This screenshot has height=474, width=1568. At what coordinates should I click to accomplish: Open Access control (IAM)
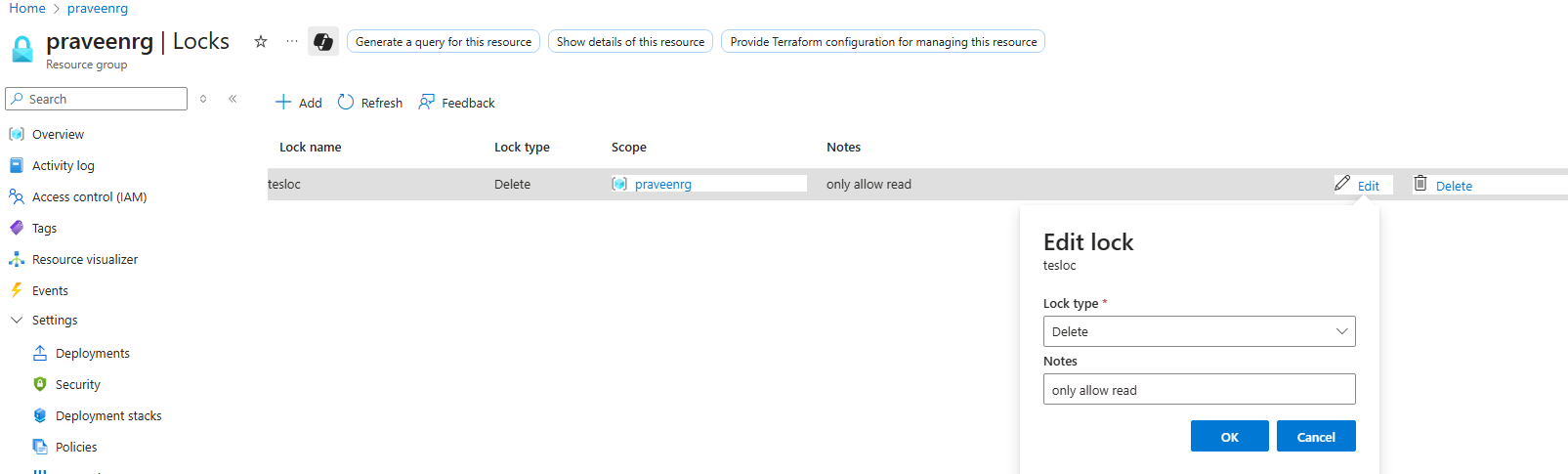tap(90, 196)
